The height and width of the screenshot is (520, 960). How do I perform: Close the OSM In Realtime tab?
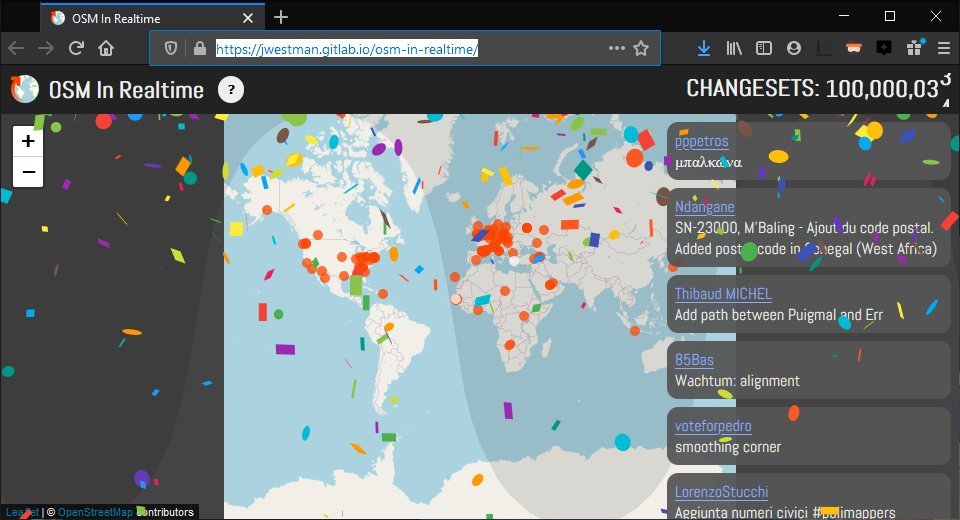point(248,18)
